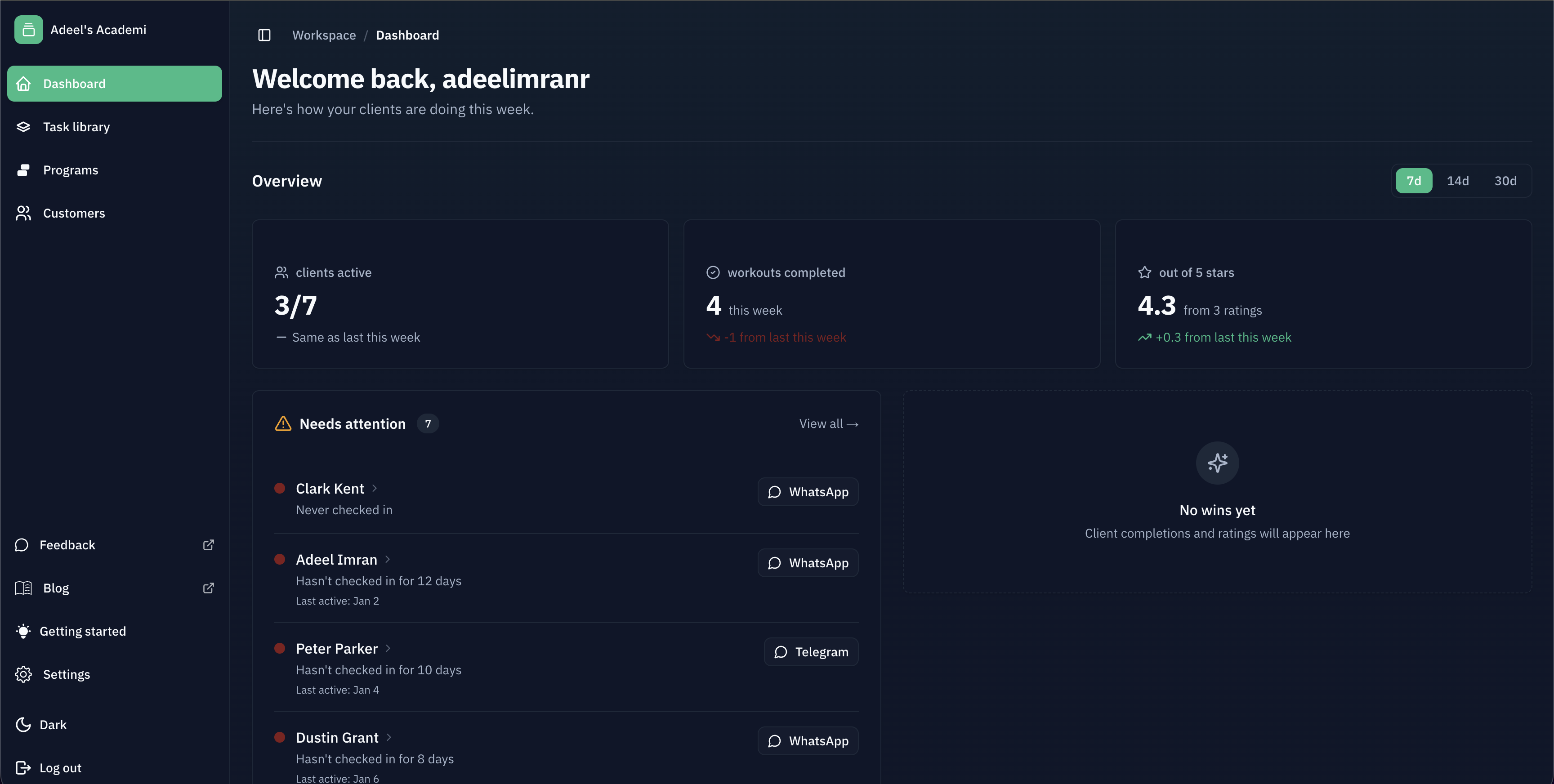Image resolution: width=1554 pixels, height=784 pixels.
Task: Message Adeel Imran on WhatsApp
Action: [x=808, y=563]
